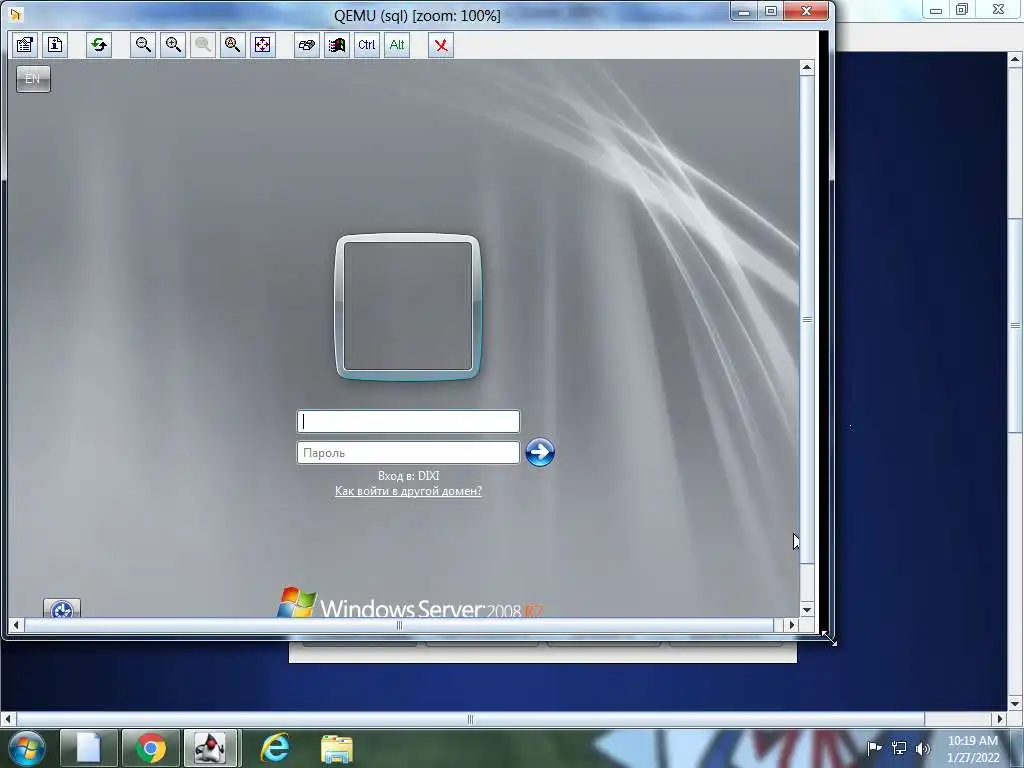
Task: Toggle the Ctrl key lock
Action: click(x=366, y=45)
